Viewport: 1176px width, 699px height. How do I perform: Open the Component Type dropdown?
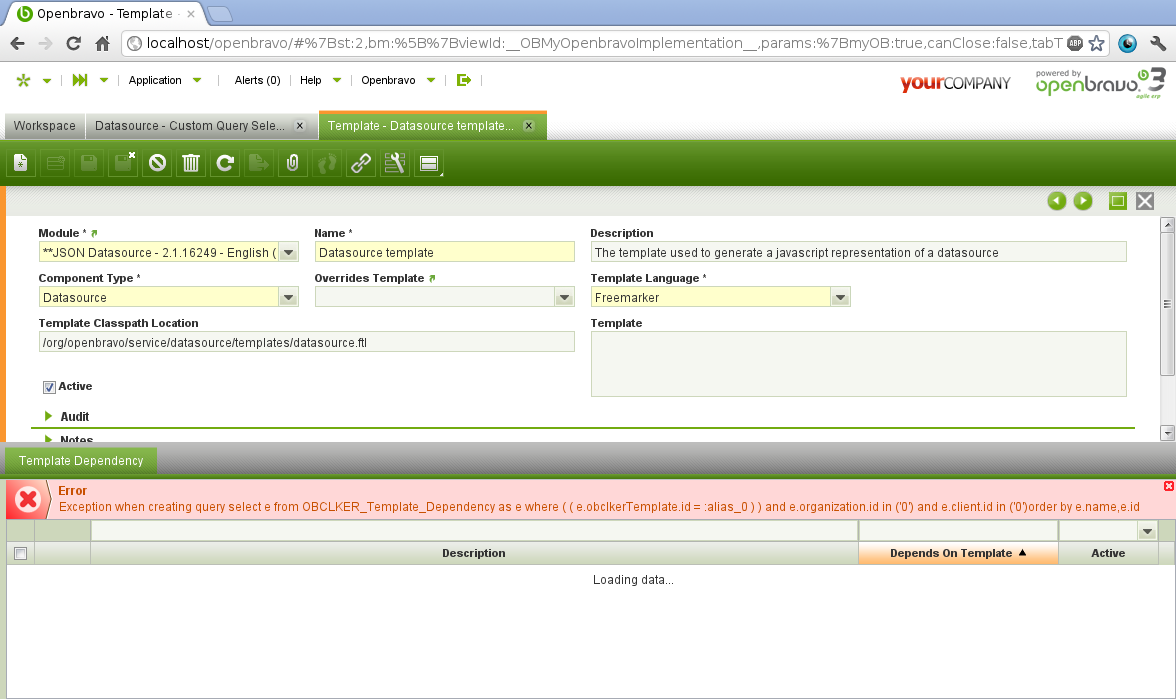pyautogui.click(x=288, y=297)
